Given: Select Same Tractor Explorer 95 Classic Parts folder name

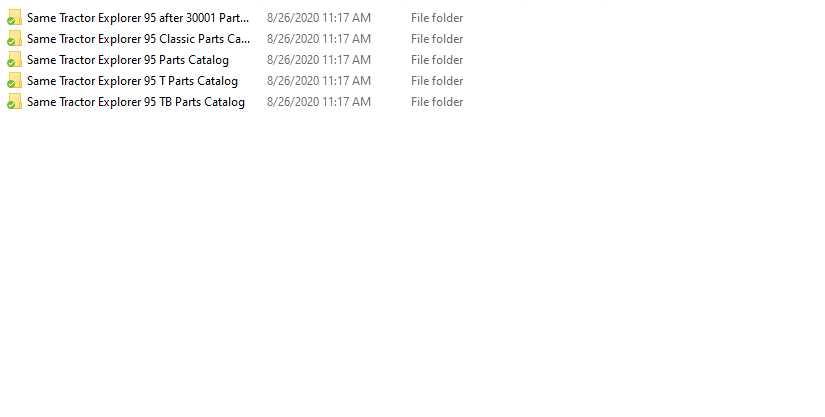Looking at the screenshot, I should [138, 39].
